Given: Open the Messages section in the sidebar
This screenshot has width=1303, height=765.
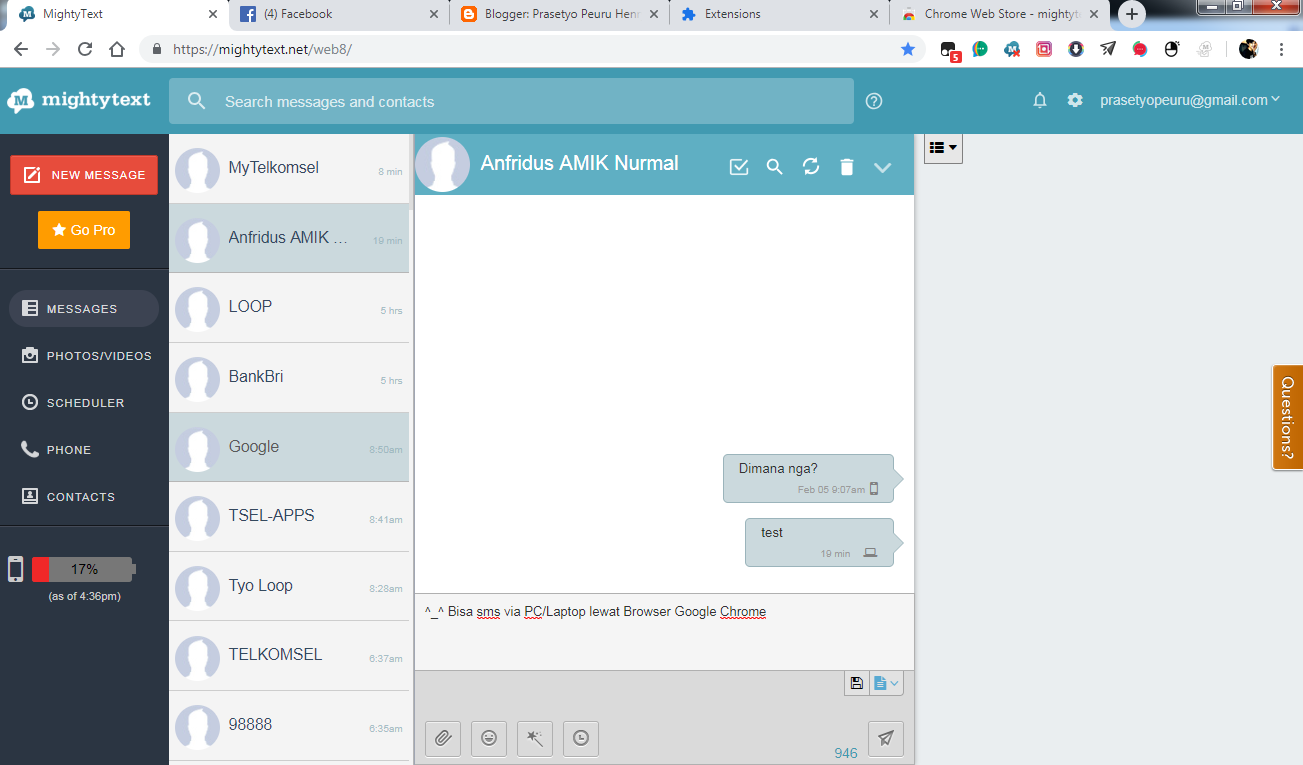Looking at the screenshot, I should coord(84,309).
